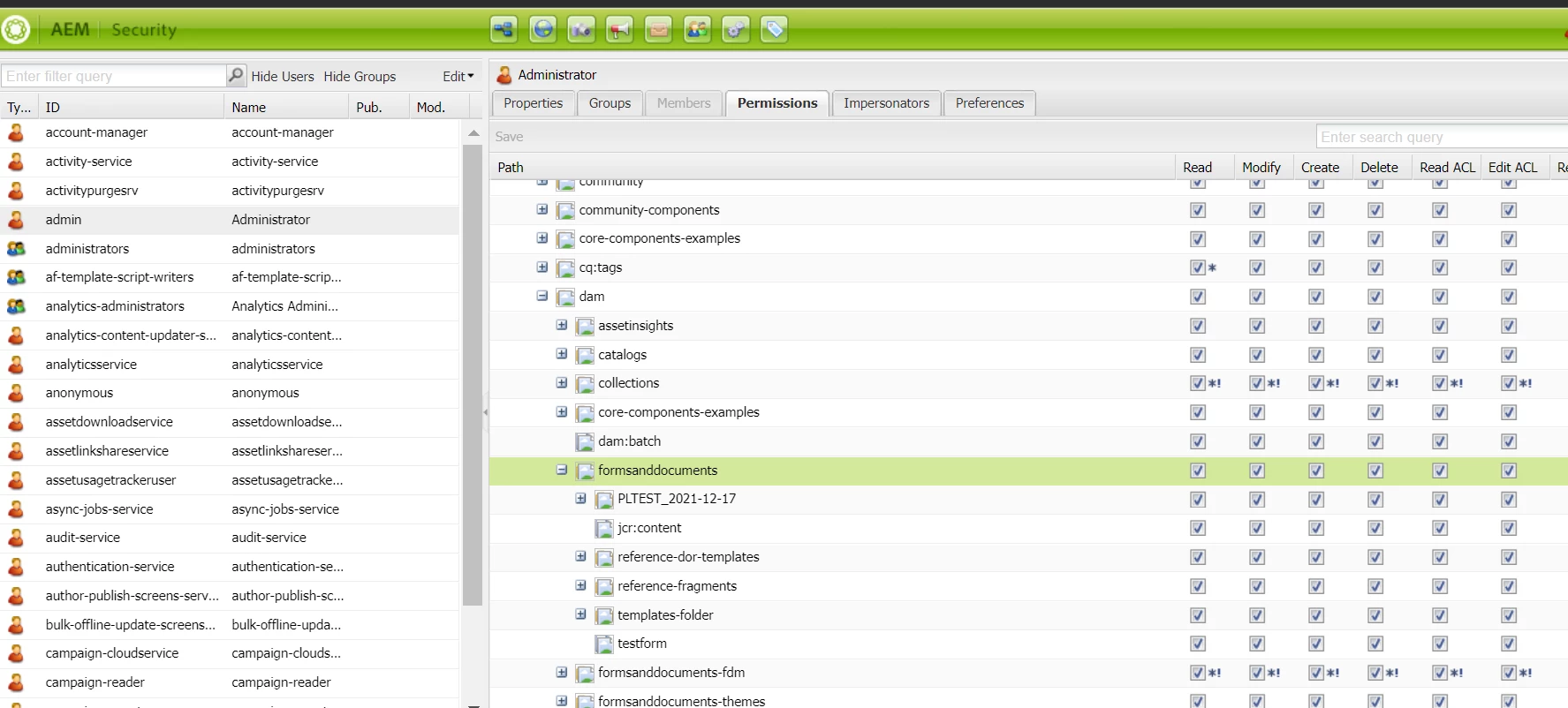1568x708 pixels.
Task: Sort by the Name column header
Action: [286, 107]
